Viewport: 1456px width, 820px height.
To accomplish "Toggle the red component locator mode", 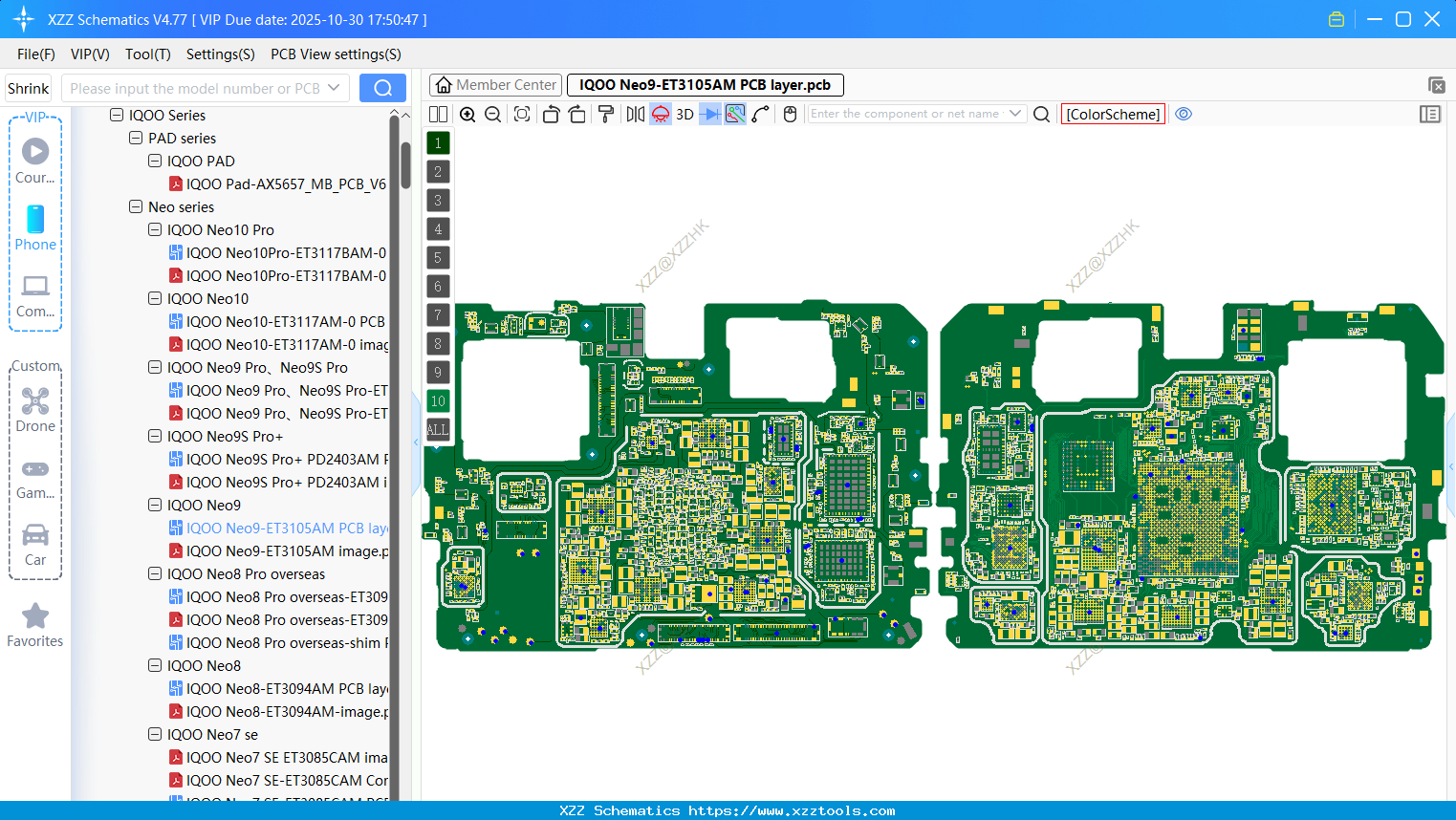I will tap(660, 114).
